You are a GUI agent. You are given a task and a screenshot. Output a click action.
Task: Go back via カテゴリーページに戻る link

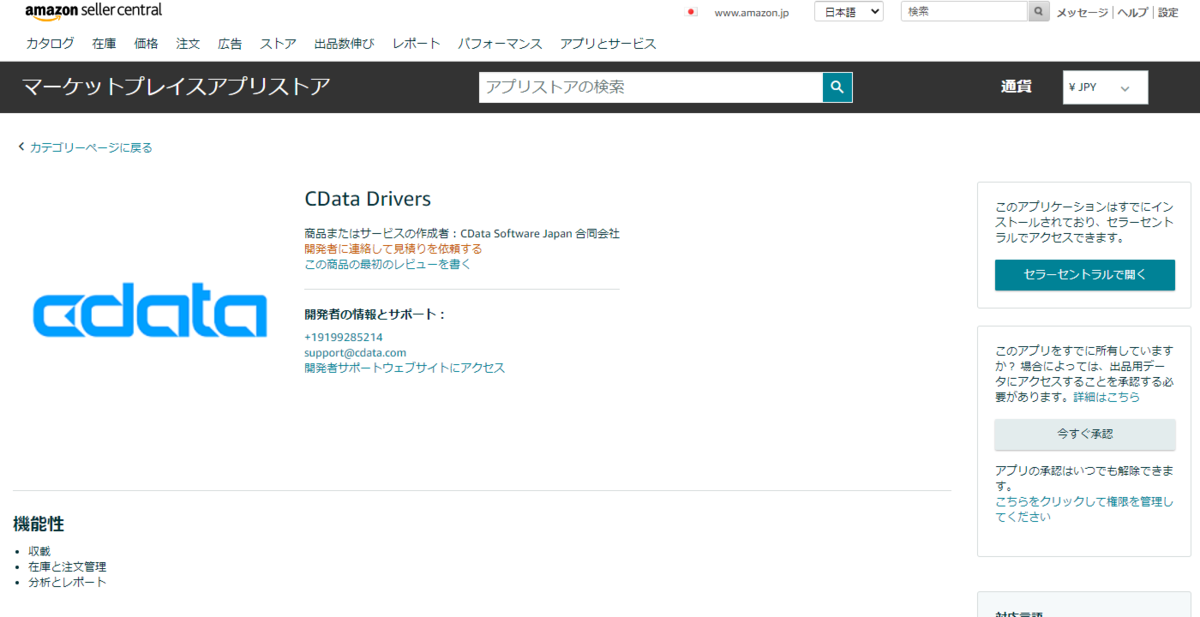click(x=91, y=147)
